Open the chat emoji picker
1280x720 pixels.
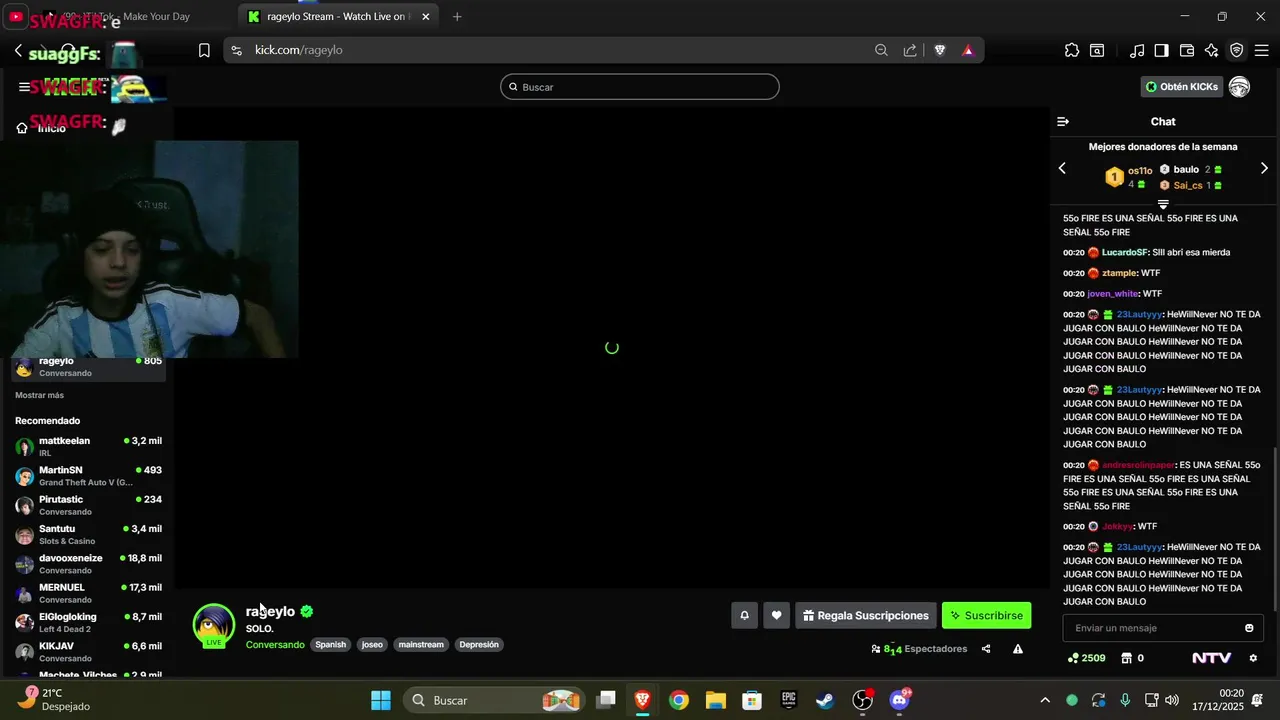click(1249, 628)
